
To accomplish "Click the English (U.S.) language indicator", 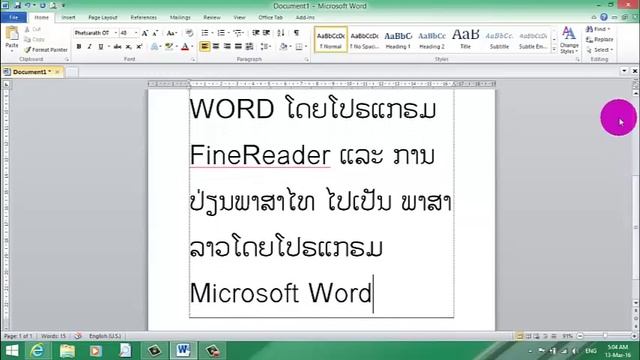I will [x=105, y=336].
